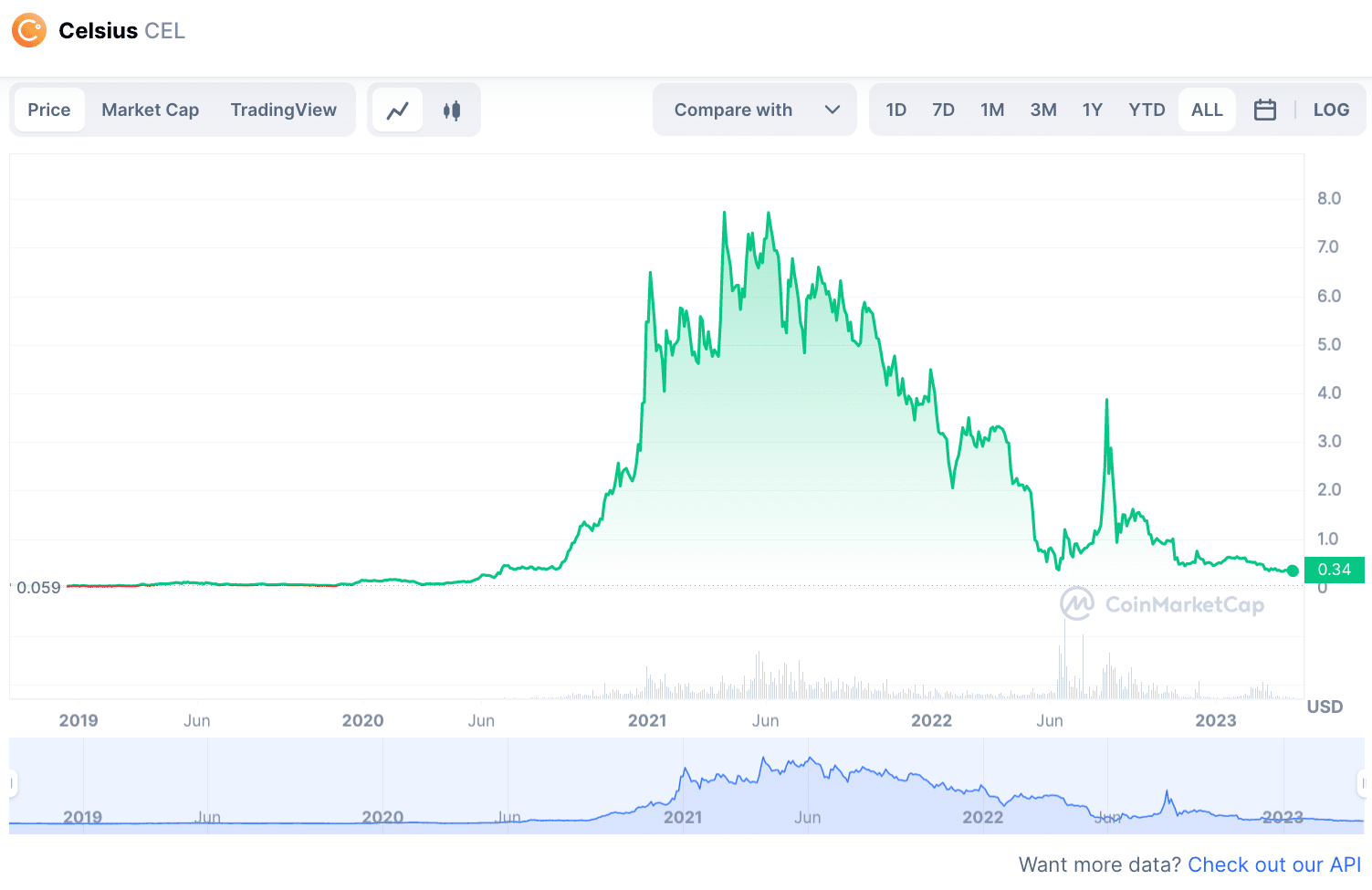Open the Check out our API link
Image resolution: width=1372 pixels, height=890 pixels.
tap(1274, 864)
